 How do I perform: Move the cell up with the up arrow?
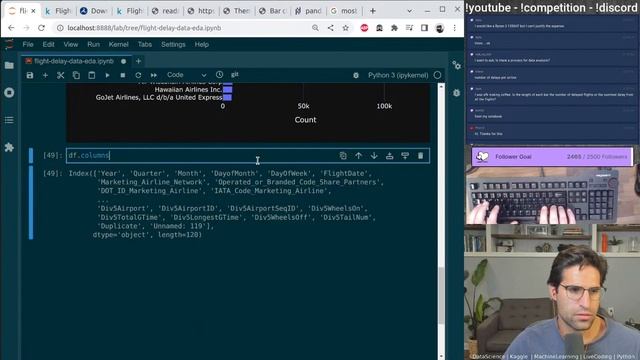pyautogui.click(x=358, y=156)
